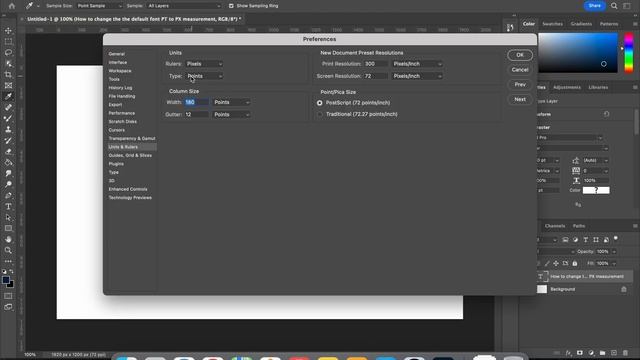Select the Move tool

(x=8, y=31)
